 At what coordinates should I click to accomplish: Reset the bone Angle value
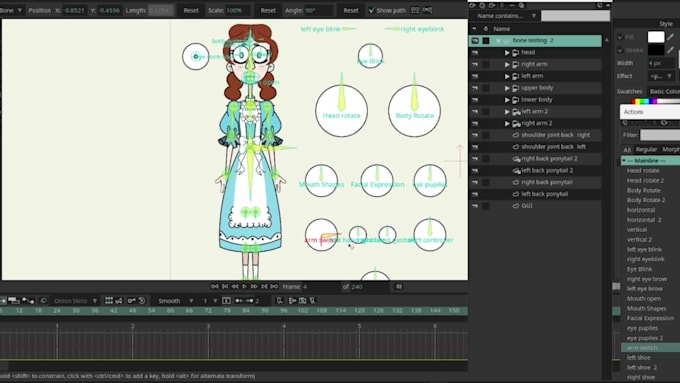[x=351, y=10]
